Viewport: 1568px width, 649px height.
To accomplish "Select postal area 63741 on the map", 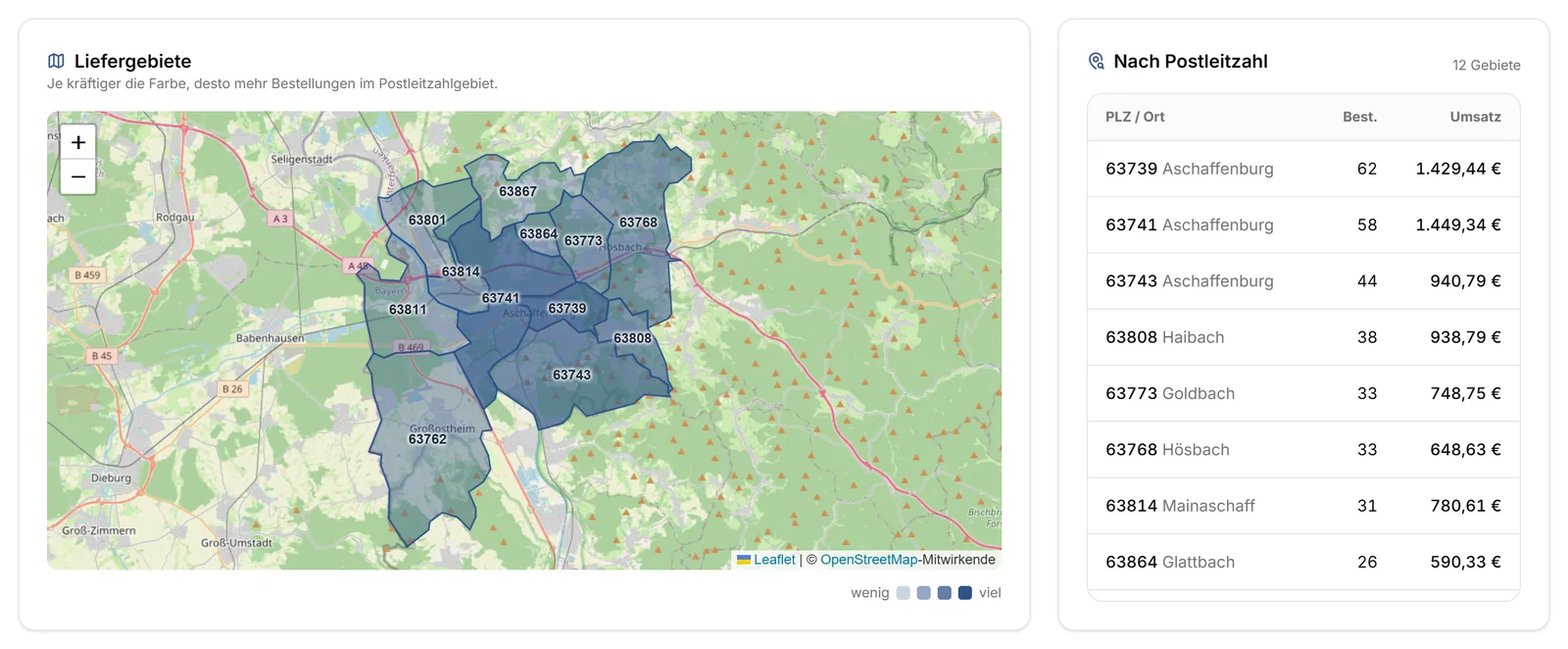I will (501, 298).
